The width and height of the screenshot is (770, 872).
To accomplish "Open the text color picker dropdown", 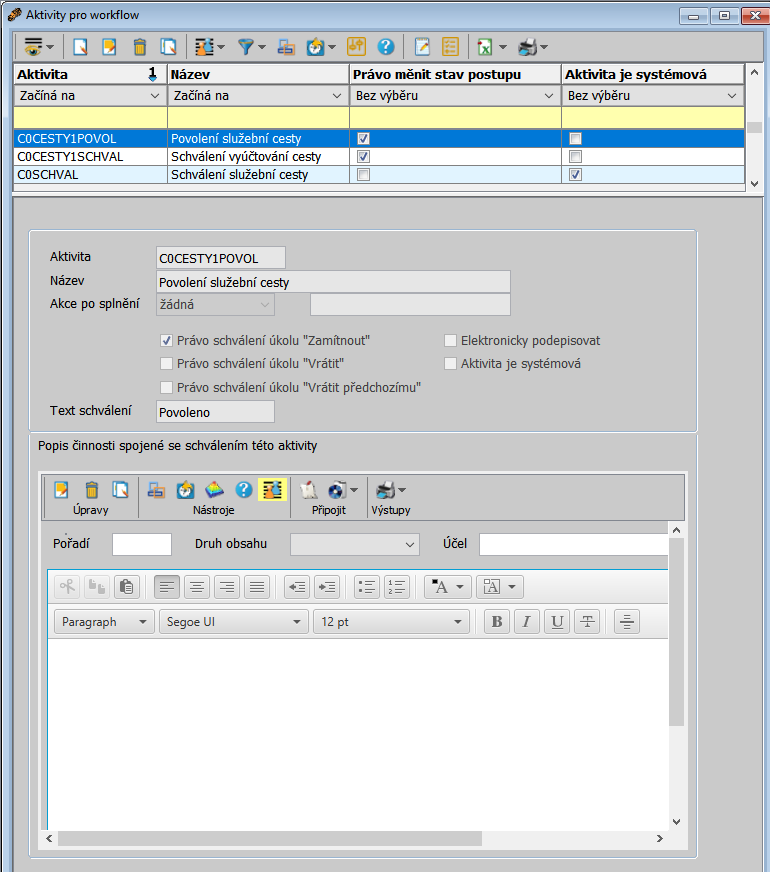I will [447, 587].
